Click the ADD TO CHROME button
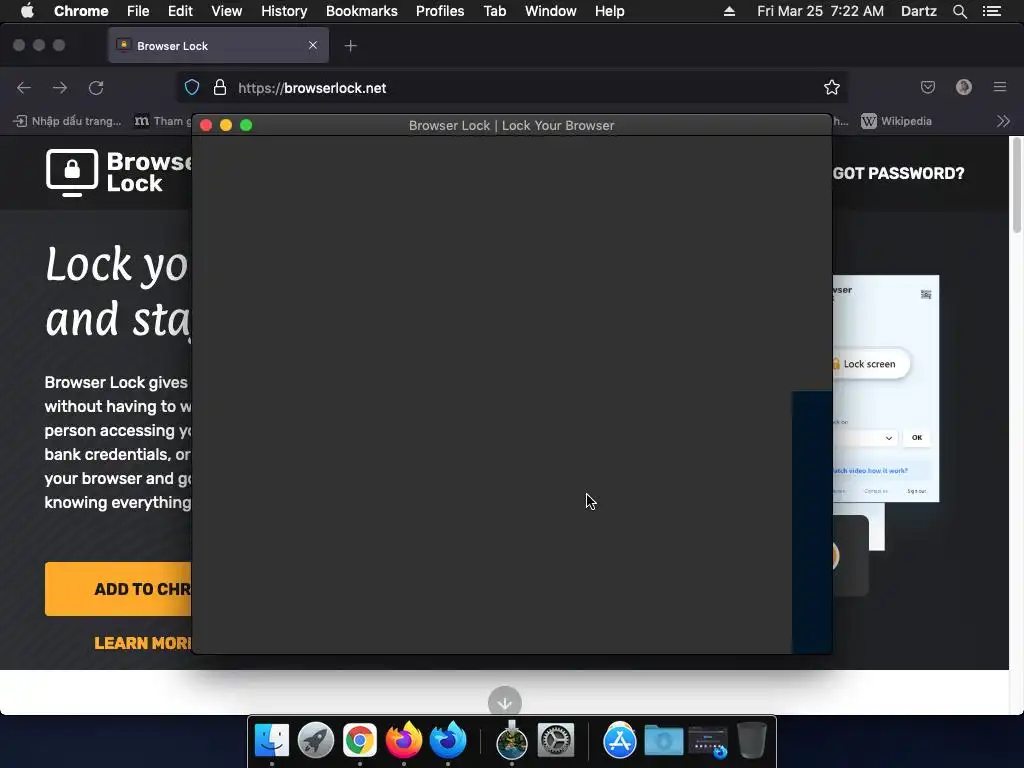 118,589
